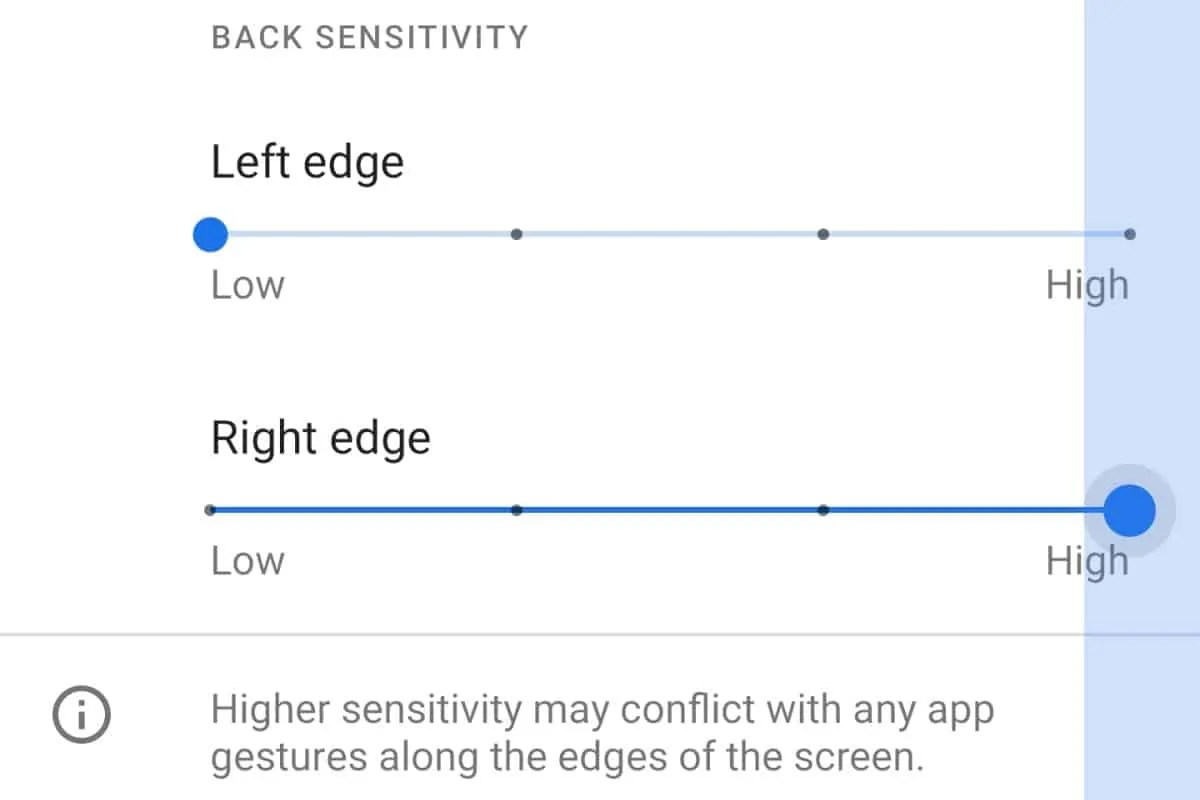Click the third tick on Left edge slider
Viewport: 1200px width, 800px height.
point(823,233)
